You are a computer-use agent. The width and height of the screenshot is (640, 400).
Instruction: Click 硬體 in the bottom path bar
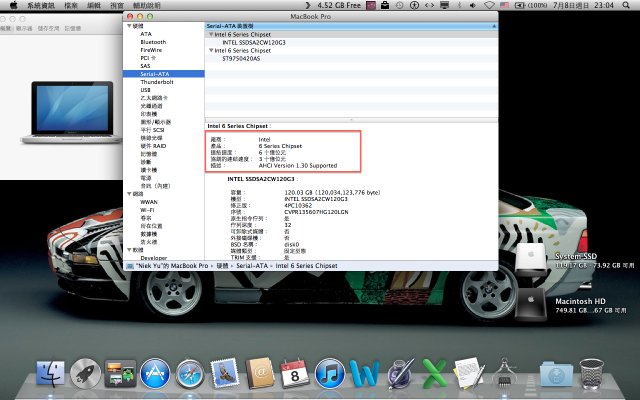[x=222, y=266]
